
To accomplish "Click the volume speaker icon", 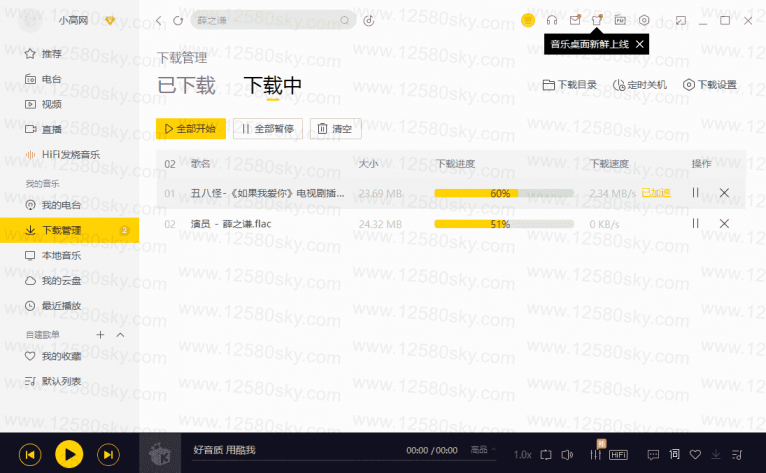I will 567,455.
